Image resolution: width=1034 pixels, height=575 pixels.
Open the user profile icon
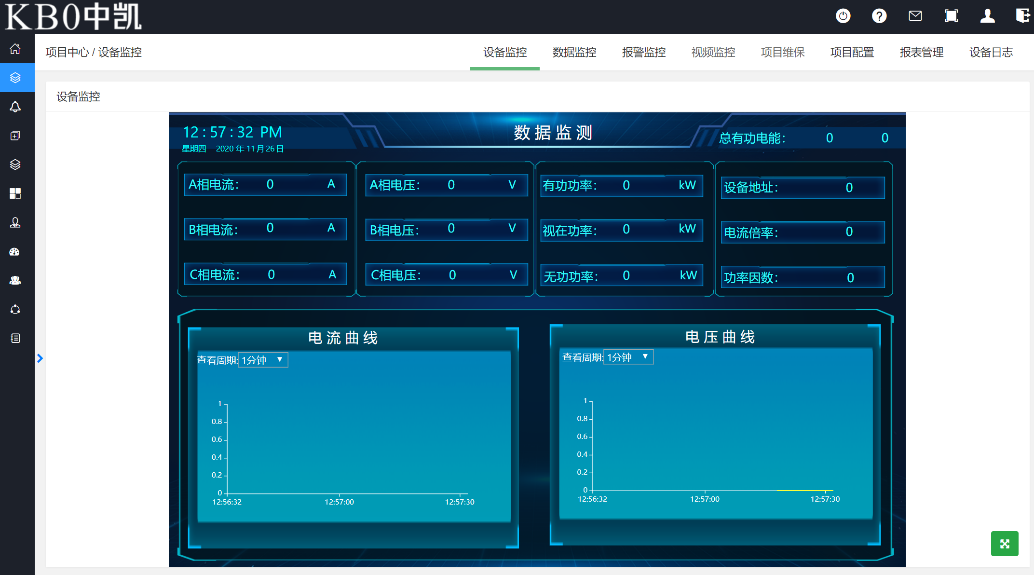coord(987,16)
